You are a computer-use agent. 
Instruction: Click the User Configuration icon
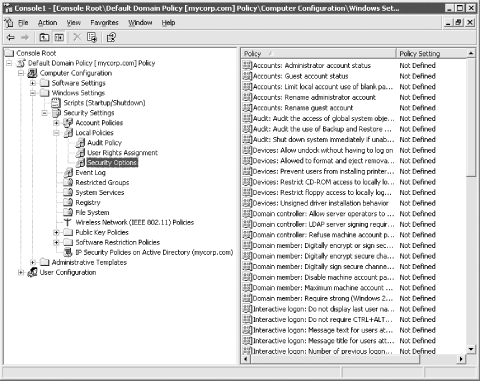point(32,272)
